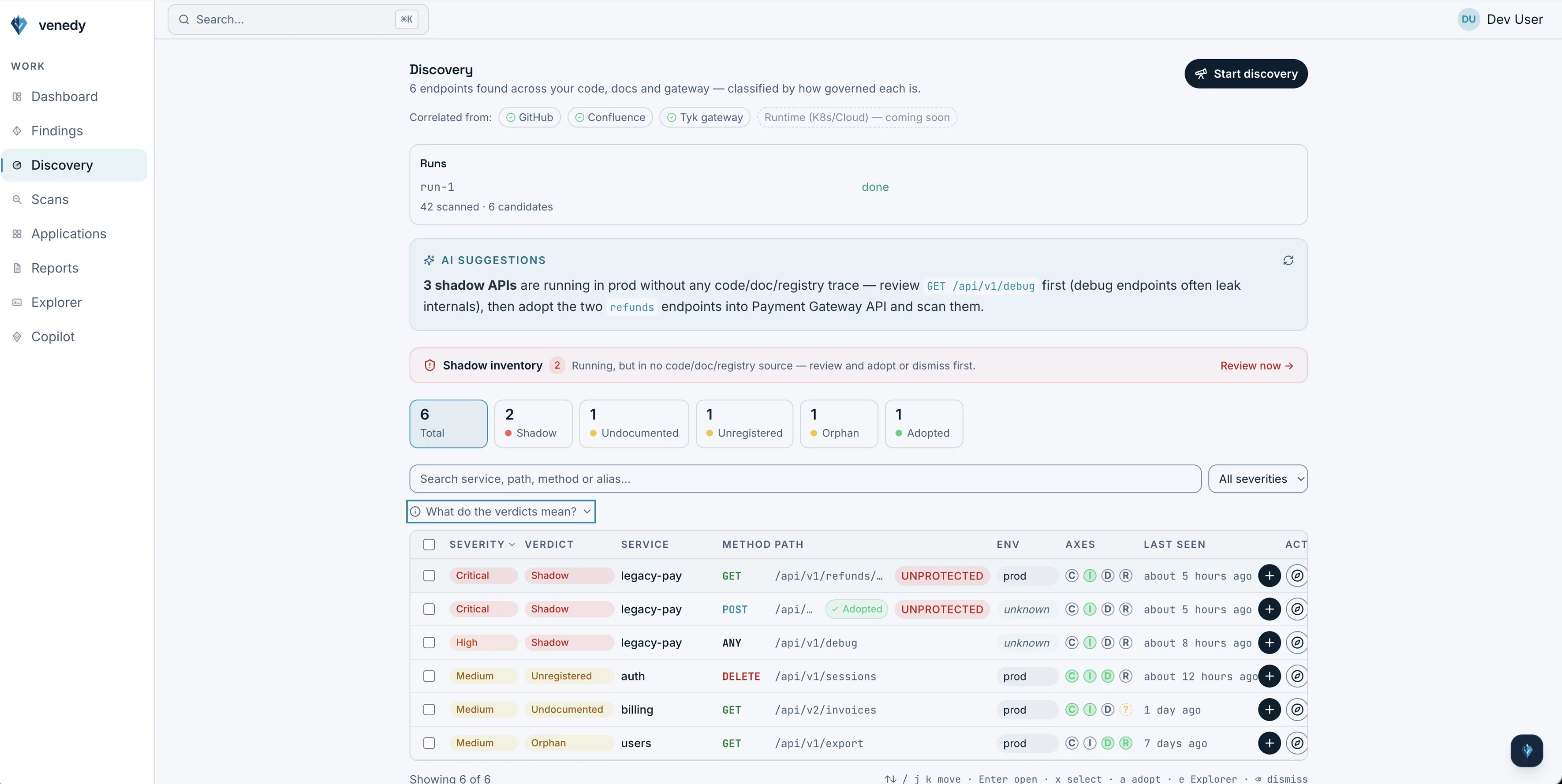Click the adopt plus icon for users export row

click(x=1269, y=743)
